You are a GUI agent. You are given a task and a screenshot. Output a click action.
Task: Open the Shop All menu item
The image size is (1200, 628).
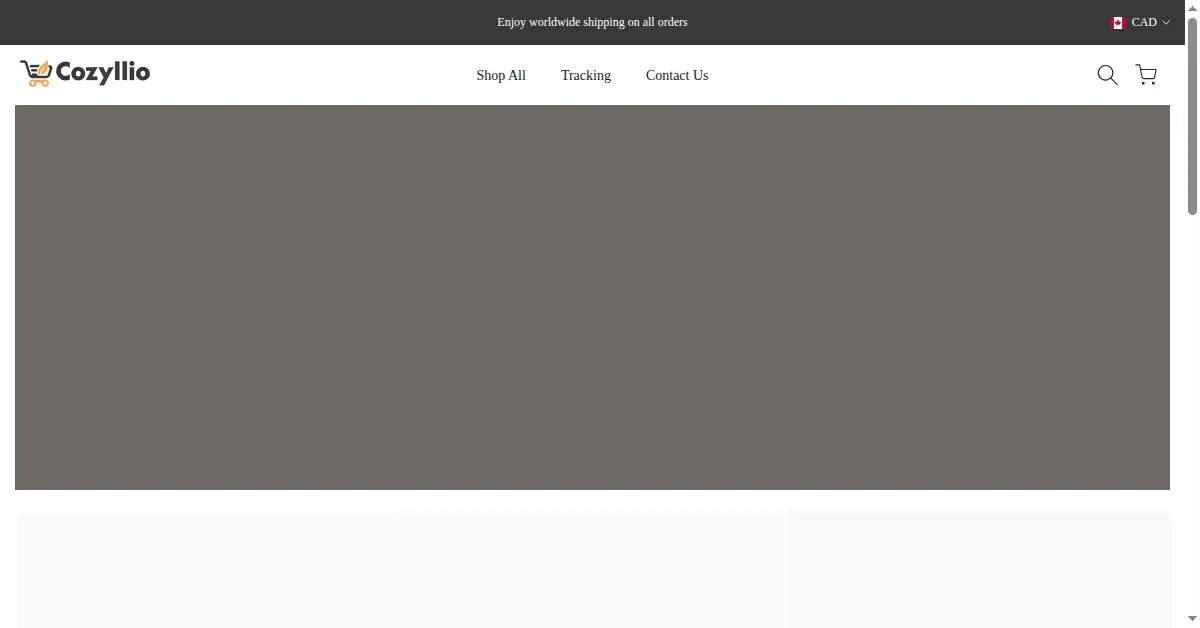click(x=501, y=75)
